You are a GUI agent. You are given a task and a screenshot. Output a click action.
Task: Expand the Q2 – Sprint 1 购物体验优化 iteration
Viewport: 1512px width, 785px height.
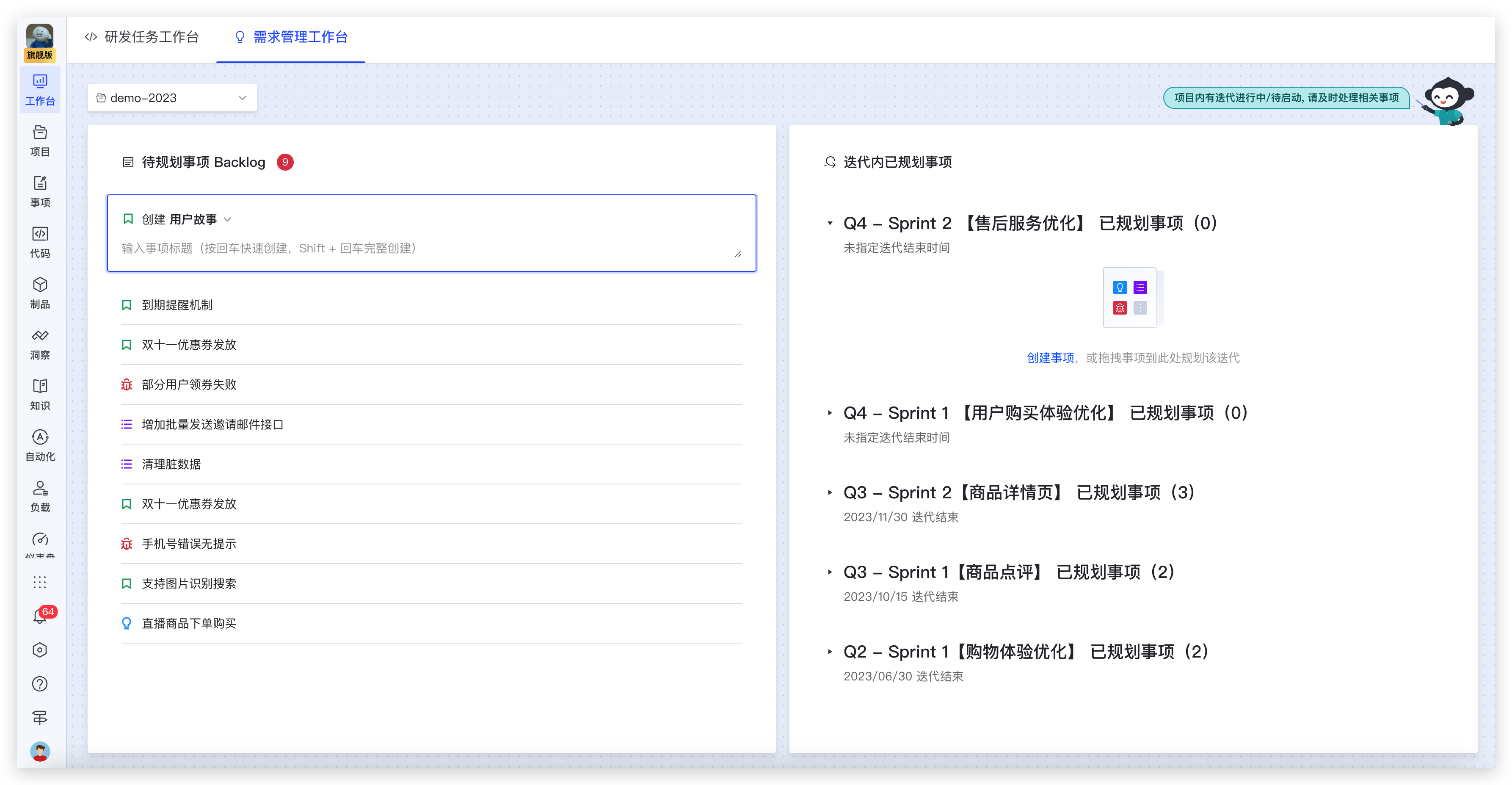[x=829, y=652]
